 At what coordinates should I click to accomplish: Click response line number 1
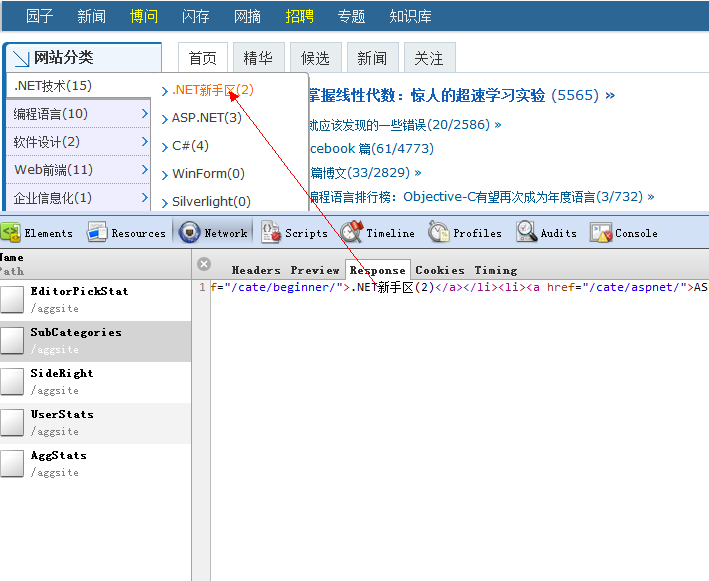point(202,287)
